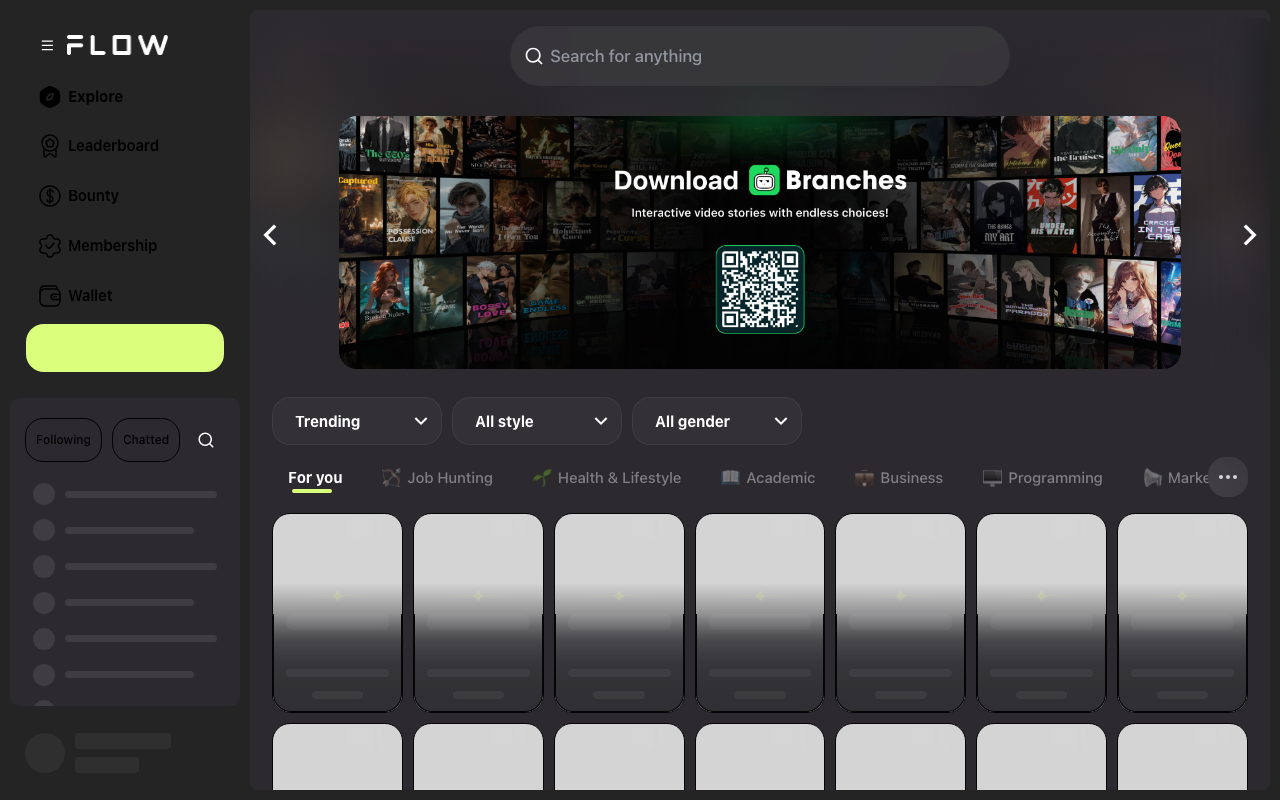Open the All style dropdown

click(x=537, y=421)
